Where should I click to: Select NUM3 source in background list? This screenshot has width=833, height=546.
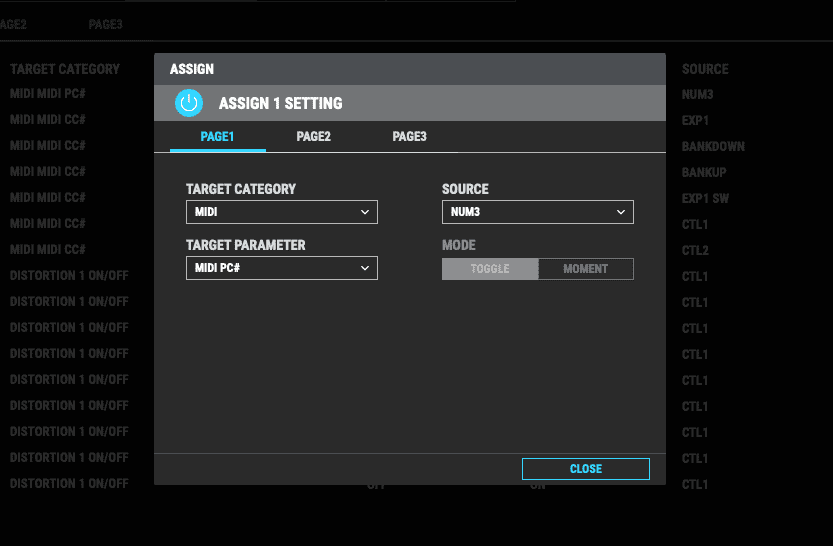[697, 95]
